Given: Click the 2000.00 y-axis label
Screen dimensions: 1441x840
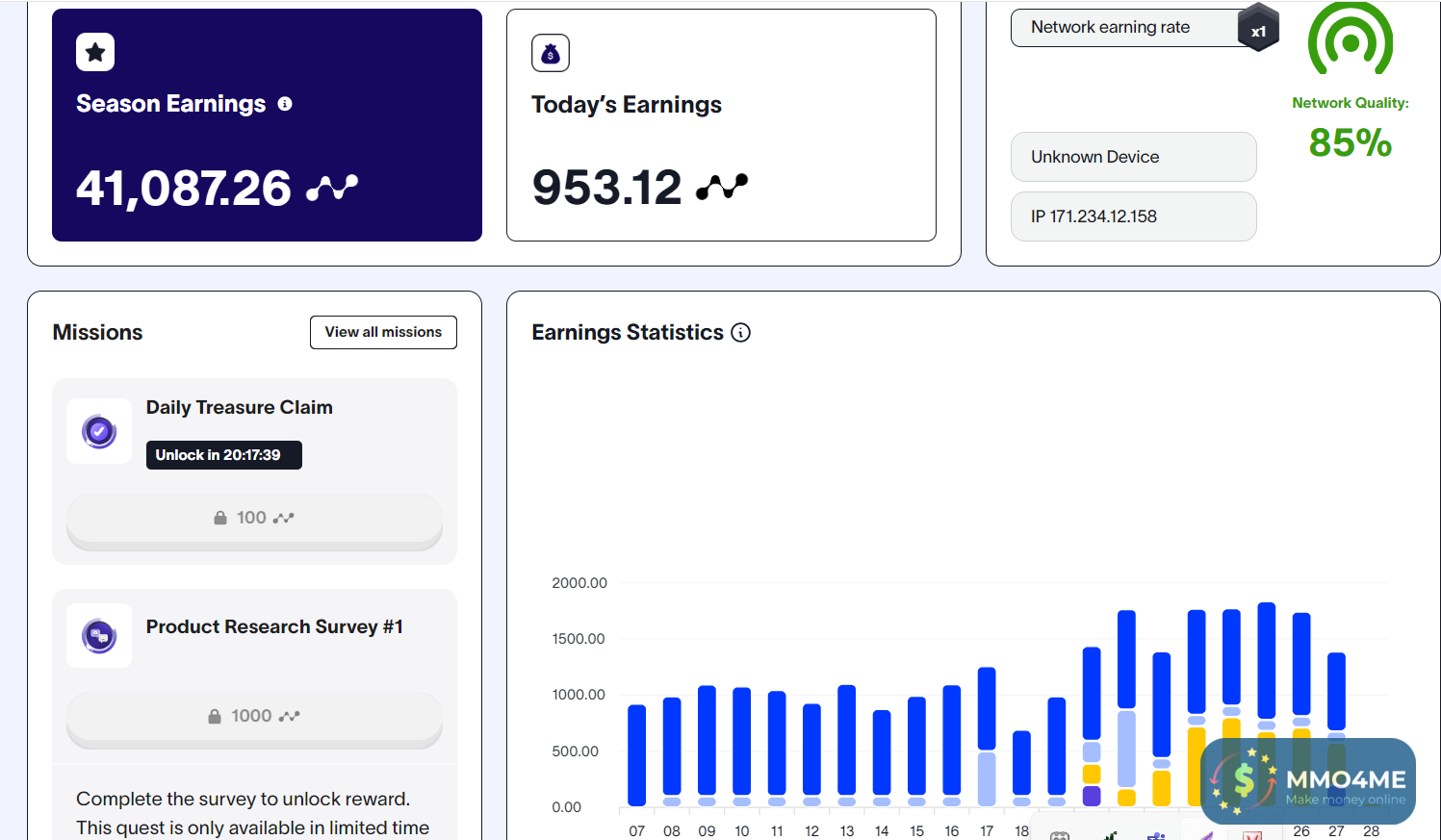Looking at the screenshot, I should coord(579,583).
